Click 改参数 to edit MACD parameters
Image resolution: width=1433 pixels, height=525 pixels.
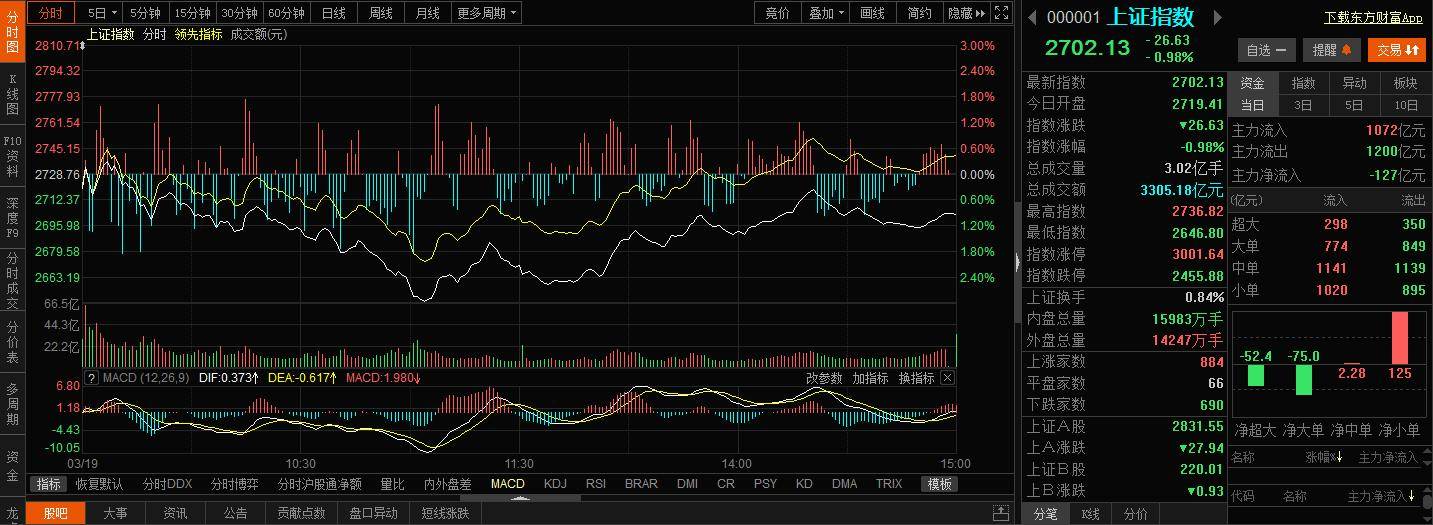[x=825, y=378]
